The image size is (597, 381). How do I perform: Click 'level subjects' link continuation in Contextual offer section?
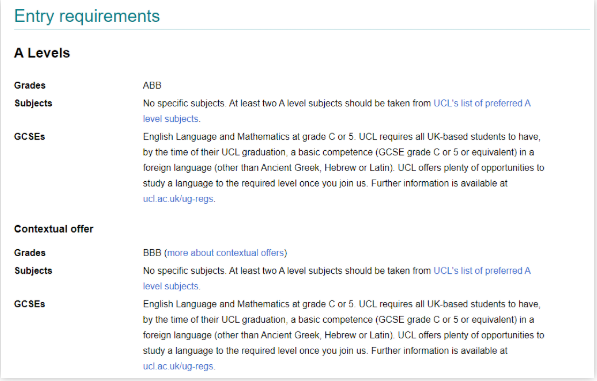(171, 287)
